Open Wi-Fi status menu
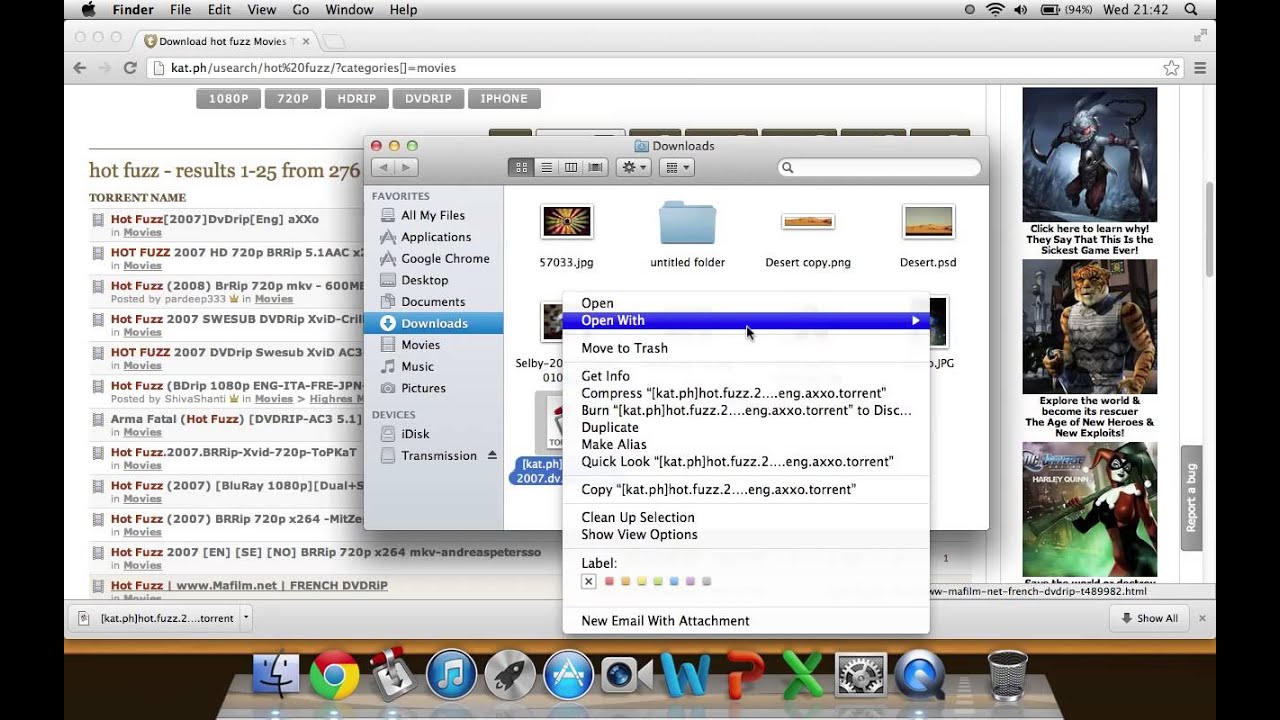This screenshot has width=1280, height=720. tap(995, 10)
